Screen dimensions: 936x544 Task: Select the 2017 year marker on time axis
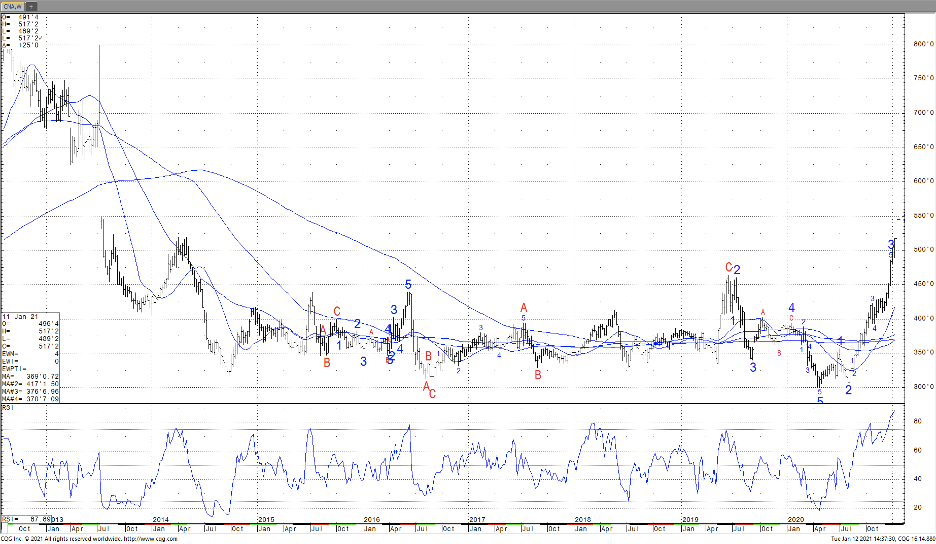click(x=477, y=520)
